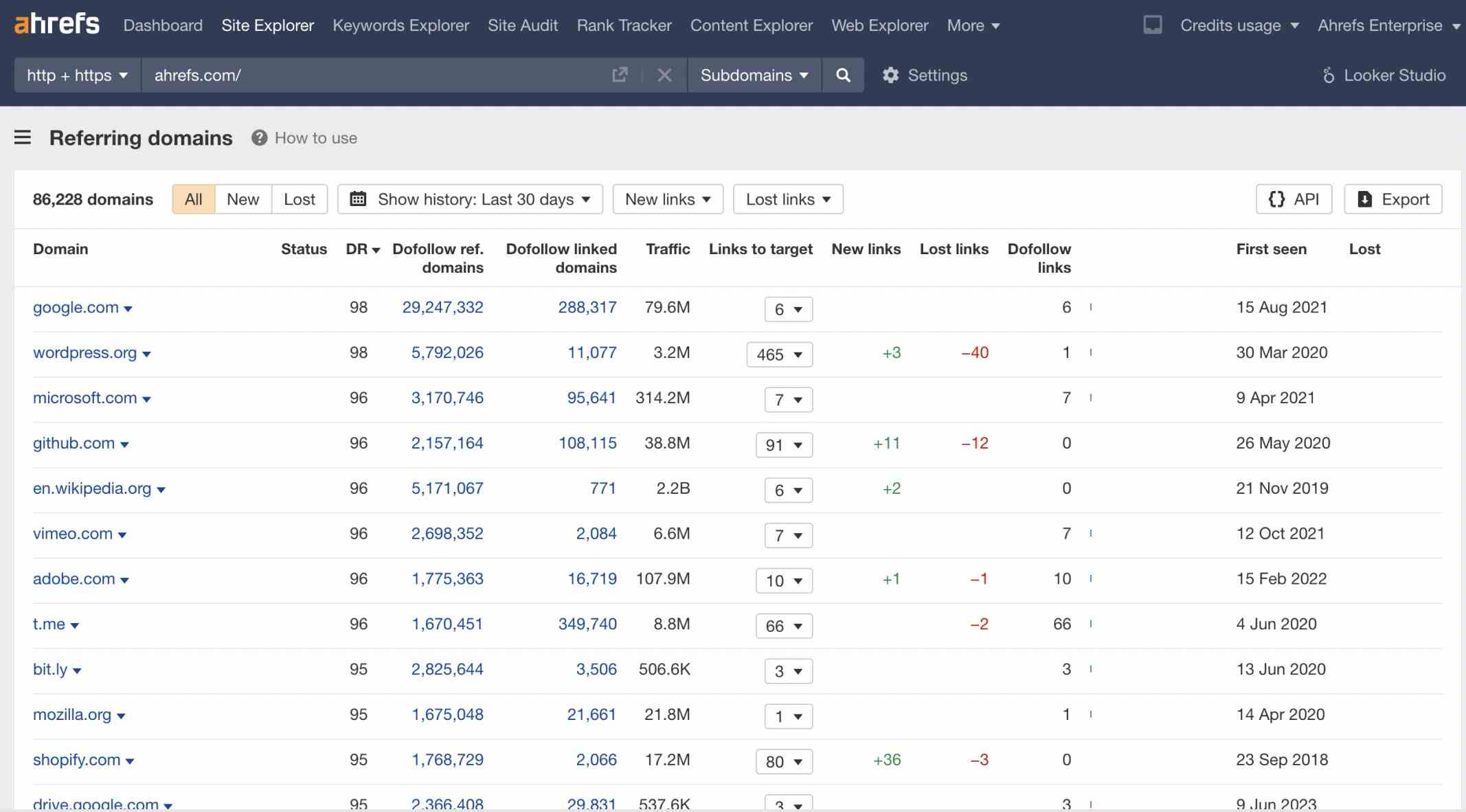The height and width of the screenshot is (812, 1466).
Task: Open the hamburger sidebar menu
Action: 23,137
